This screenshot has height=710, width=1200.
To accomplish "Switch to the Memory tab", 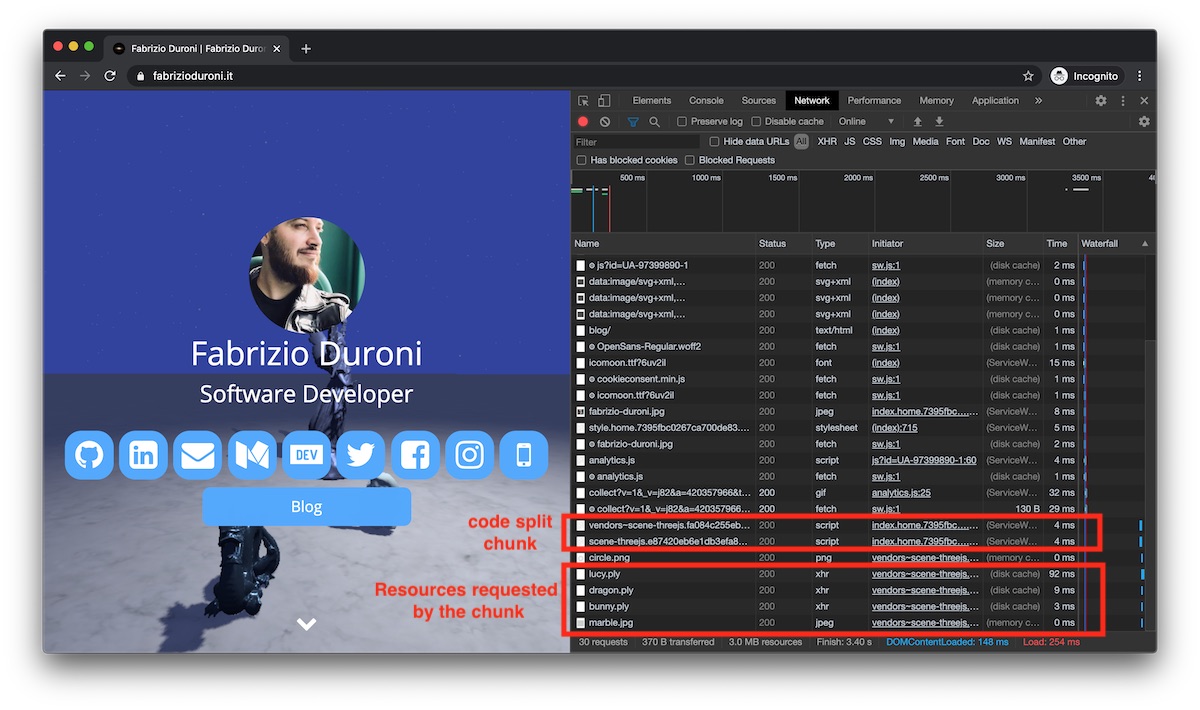I will (937, 101).
